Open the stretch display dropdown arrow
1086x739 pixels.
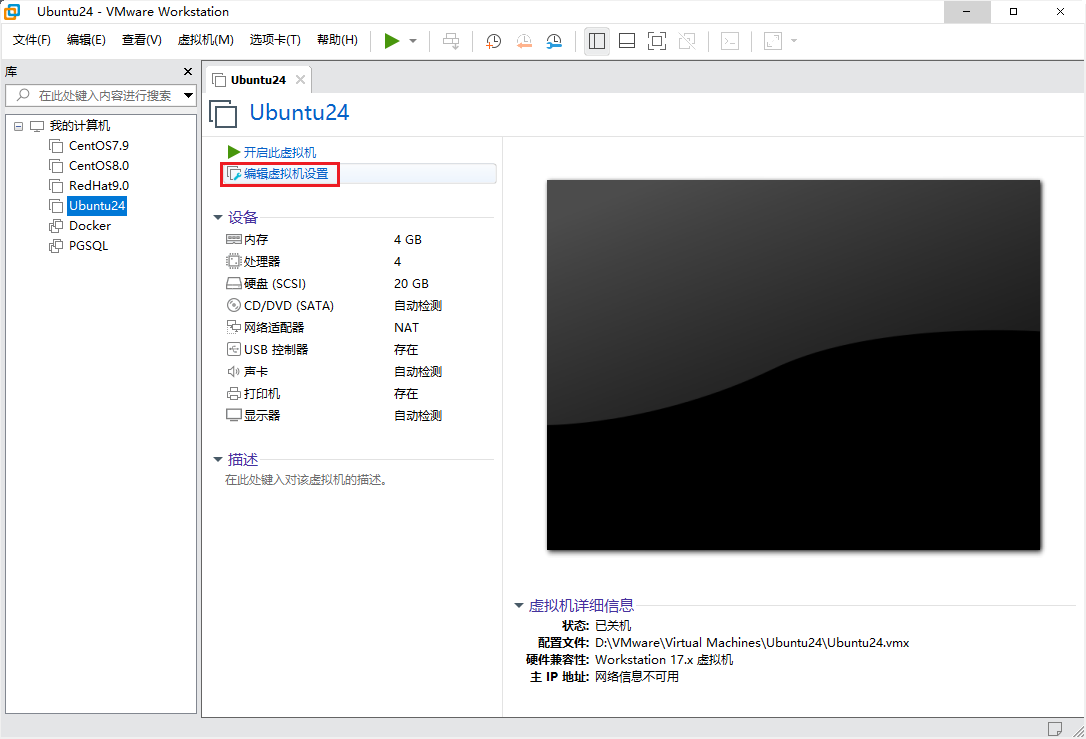[794, 41]
